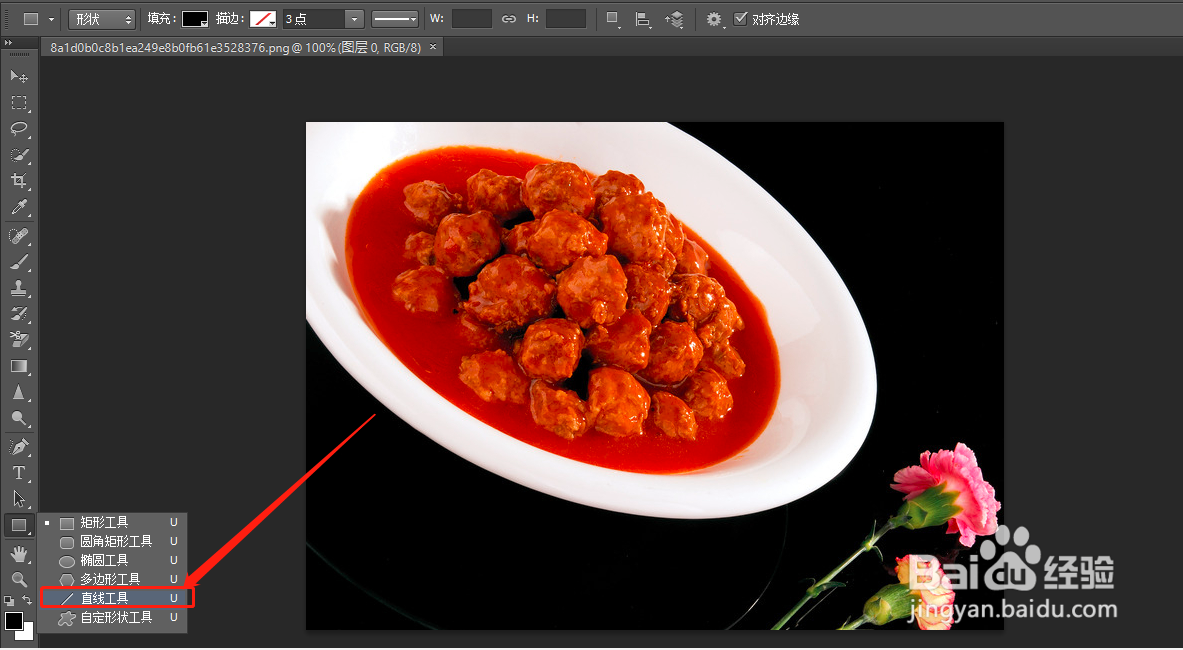Select the Move tool
Viewport: 1183px width, 650px height.
tap(19, 76)
